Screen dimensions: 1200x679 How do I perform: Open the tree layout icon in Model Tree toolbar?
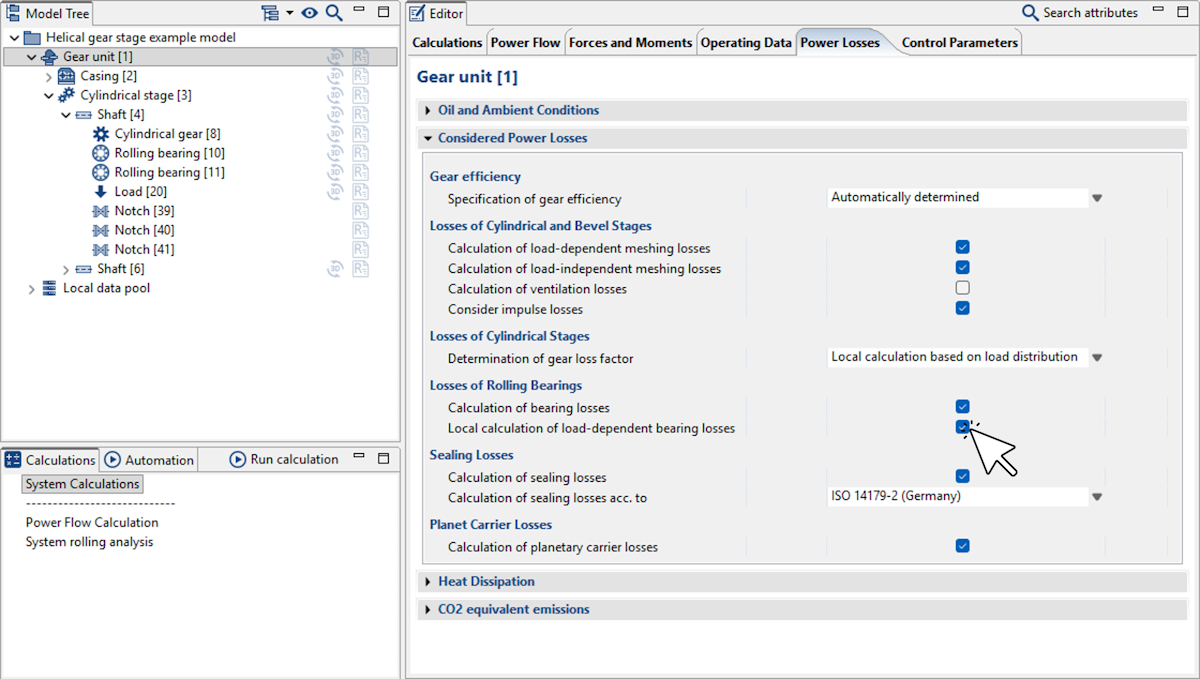coord(269,13)
